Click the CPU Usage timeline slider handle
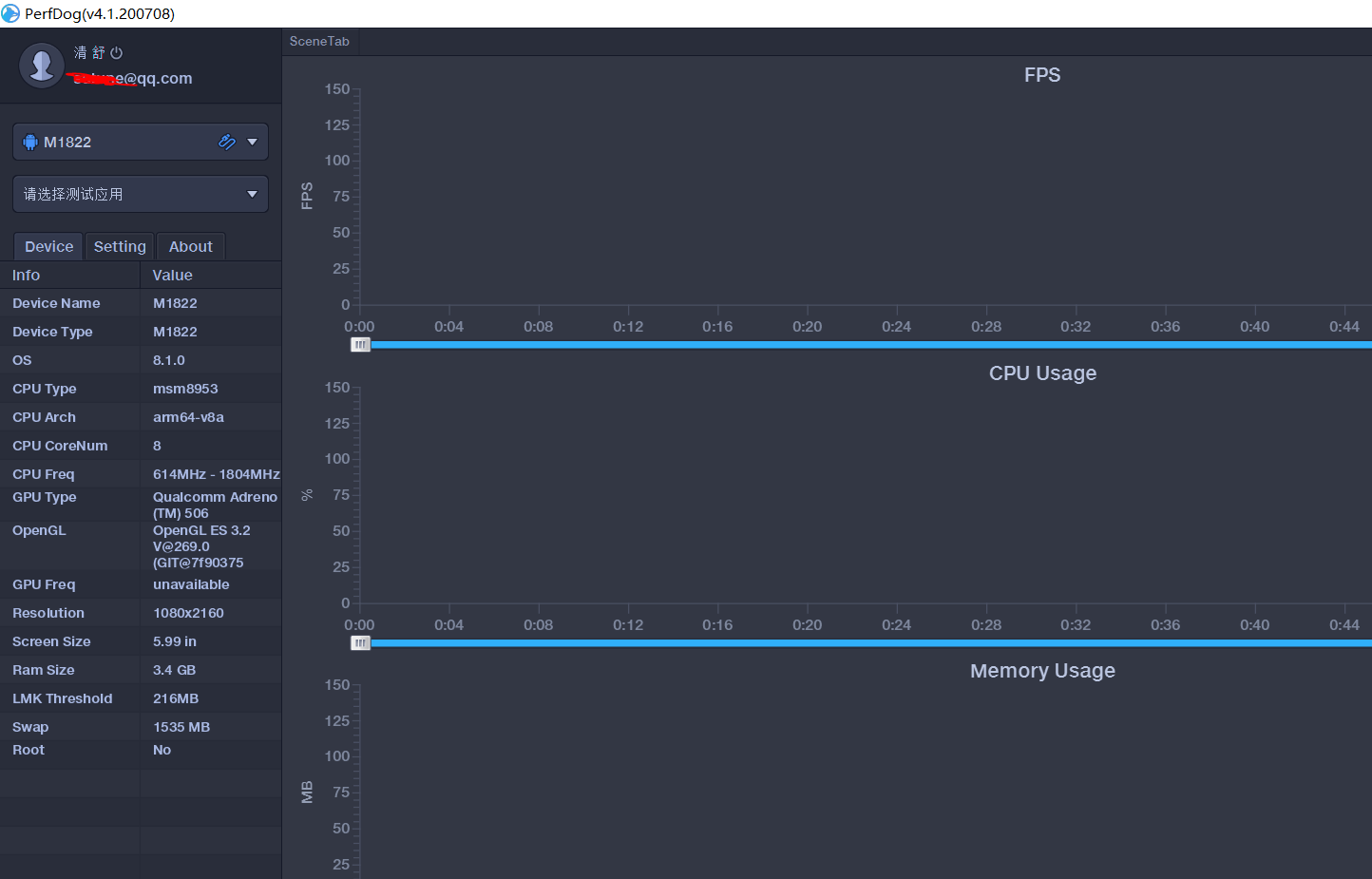Image resolution: width=1372 pixels, height=879 pixels. tap(360, 643)
